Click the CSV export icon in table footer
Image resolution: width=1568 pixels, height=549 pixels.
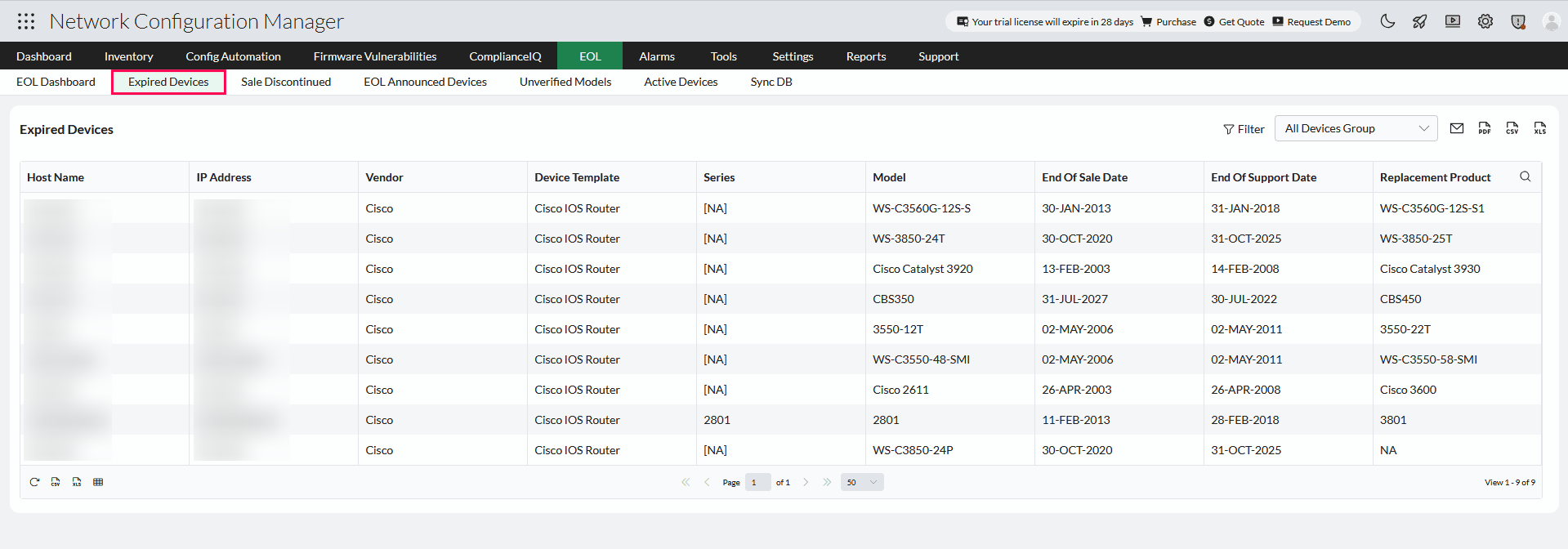click(56, 482)
